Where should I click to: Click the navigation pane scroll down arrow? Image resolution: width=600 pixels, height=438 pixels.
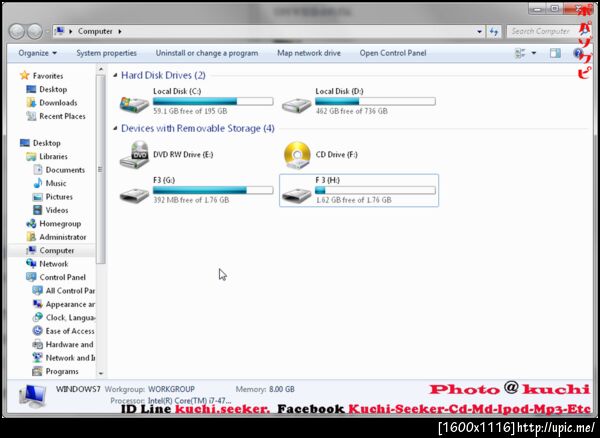[101, 373]
